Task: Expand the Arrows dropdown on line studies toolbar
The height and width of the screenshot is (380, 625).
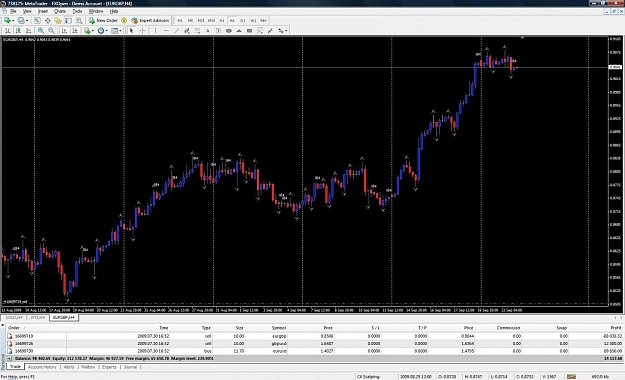Action: 286,31
